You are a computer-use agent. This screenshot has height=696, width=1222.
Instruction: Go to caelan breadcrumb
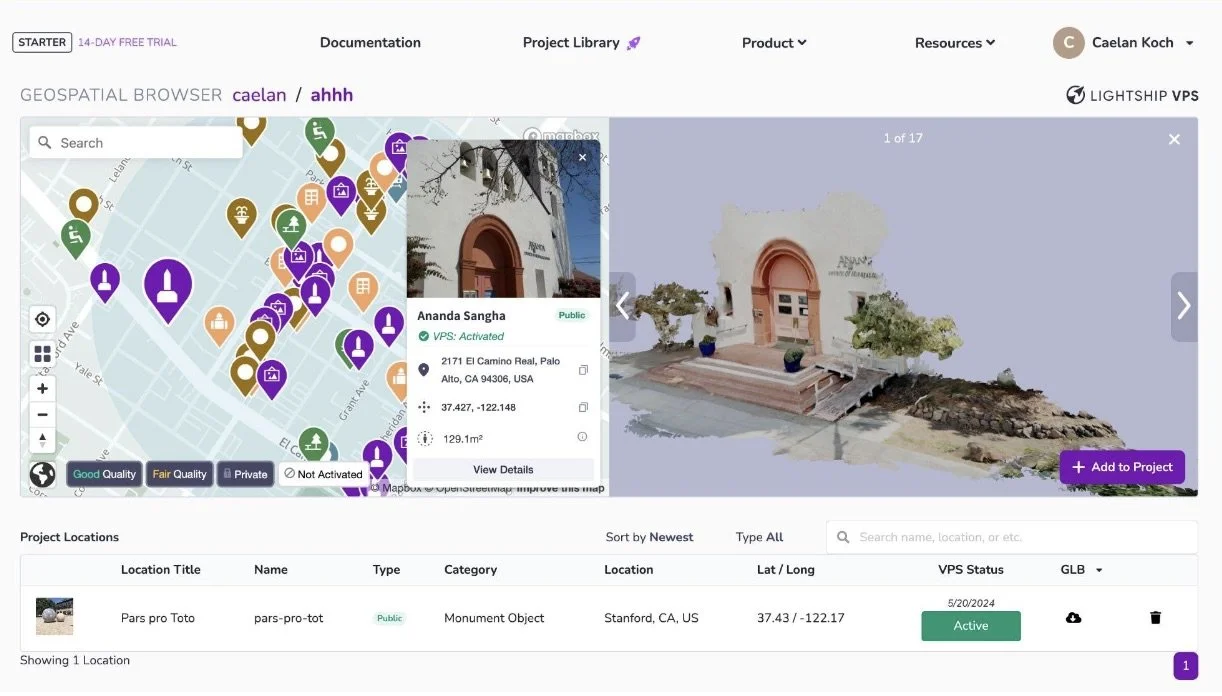click(x=259, y=95)
